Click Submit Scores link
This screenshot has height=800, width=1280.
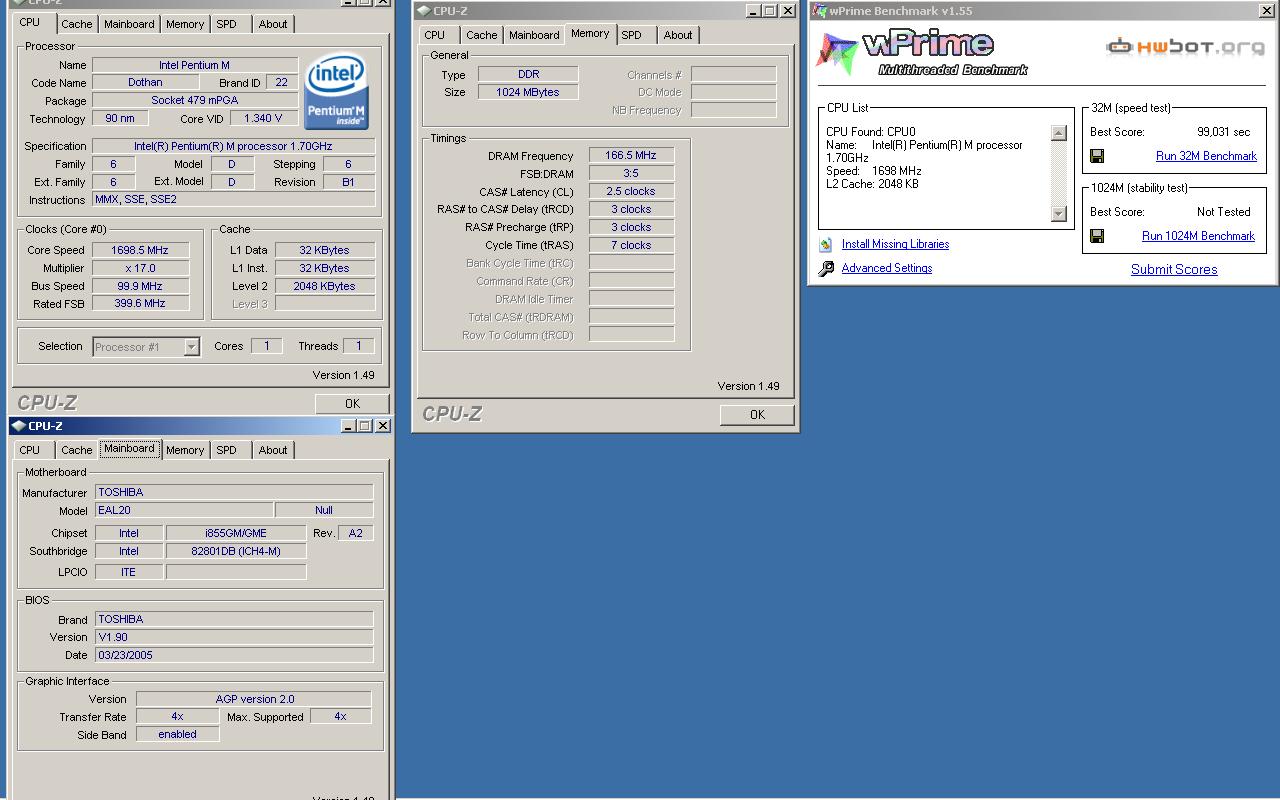tap(1174, 269)
